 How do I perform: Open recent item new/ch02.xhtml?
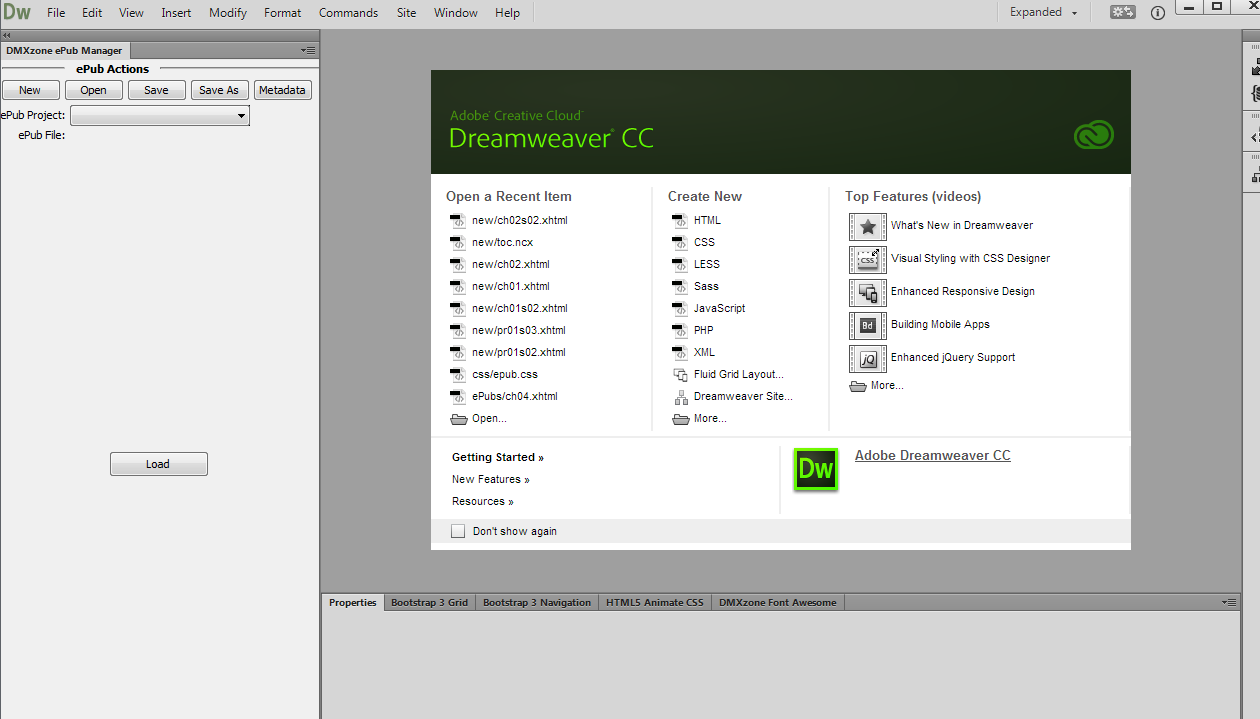(x=511, y=265)
